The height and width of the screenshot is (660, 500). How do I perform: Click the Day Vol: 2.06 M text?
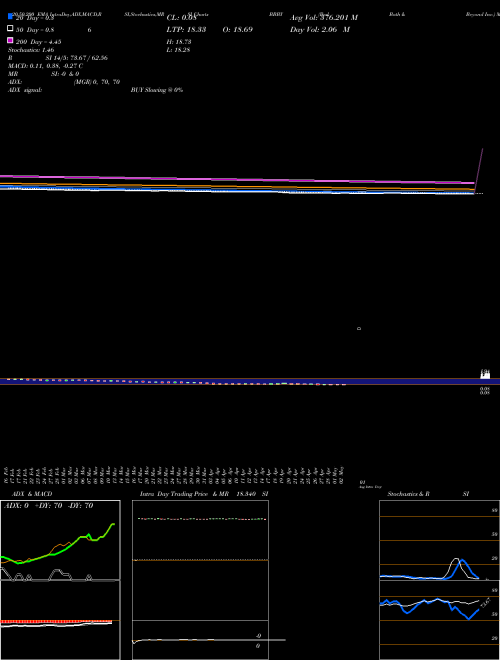320,29
